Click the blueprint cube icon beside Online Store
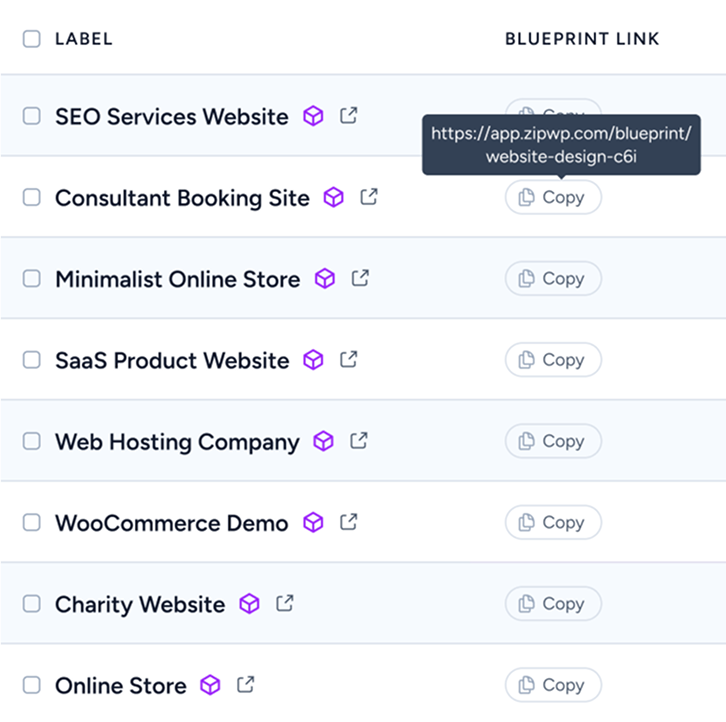Screen dimensions: 726x722 tap(210, 685)
